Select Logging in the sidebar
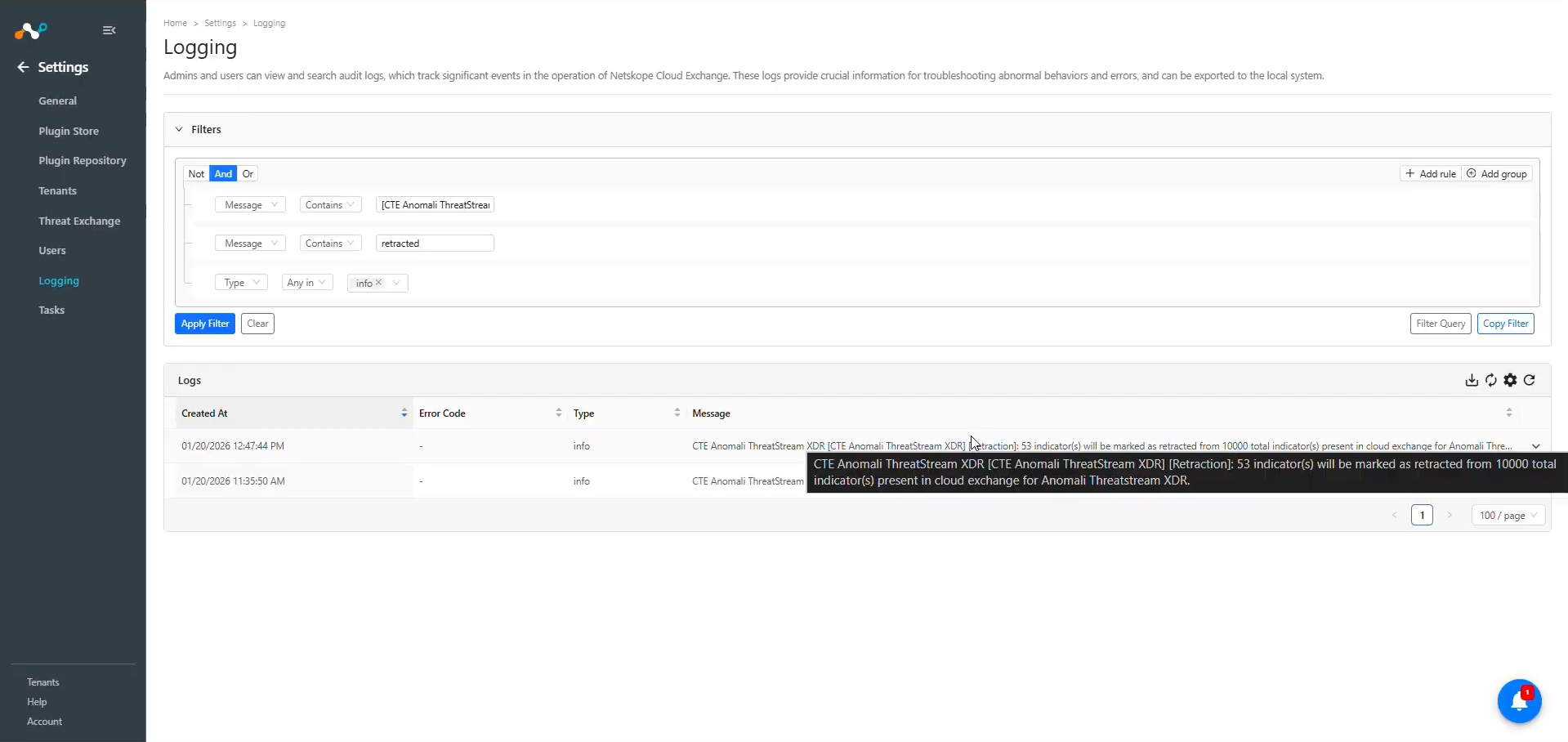The width and height of the screenshot is (1568, 742). tap(59, 281)
